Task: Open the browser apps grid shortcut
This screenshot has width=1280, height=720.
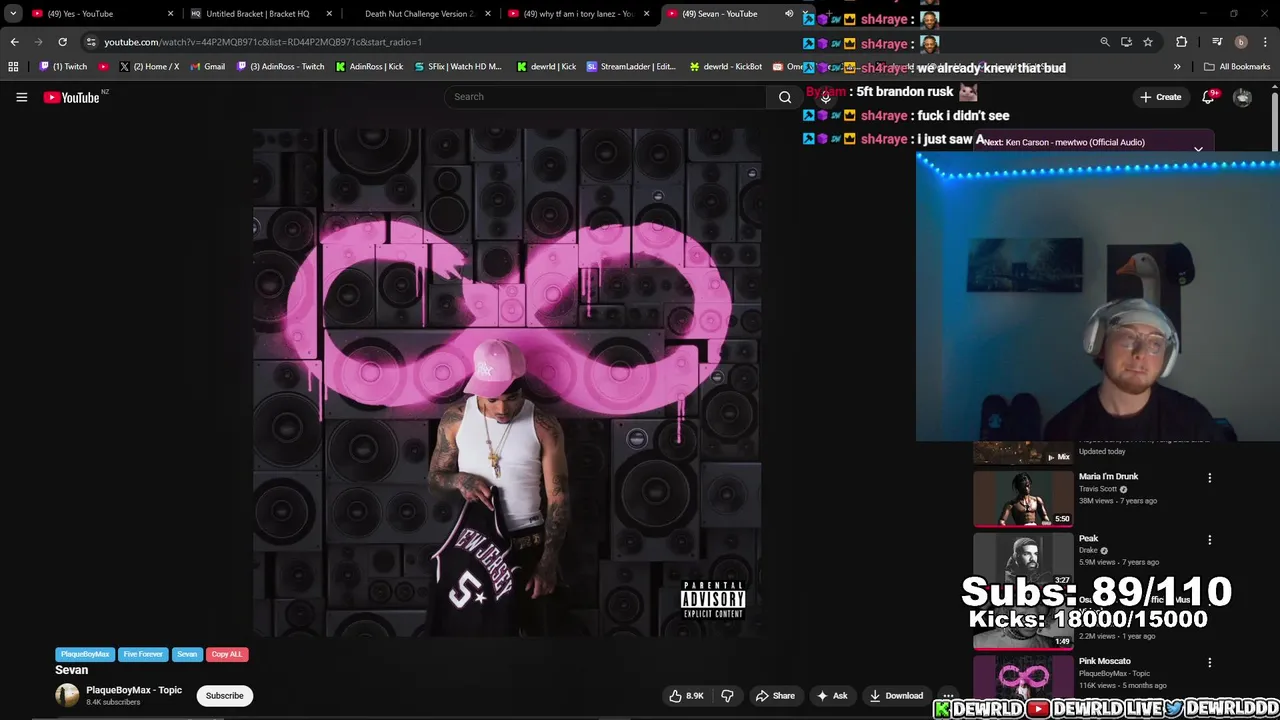Action: click(x=13, y=67)
